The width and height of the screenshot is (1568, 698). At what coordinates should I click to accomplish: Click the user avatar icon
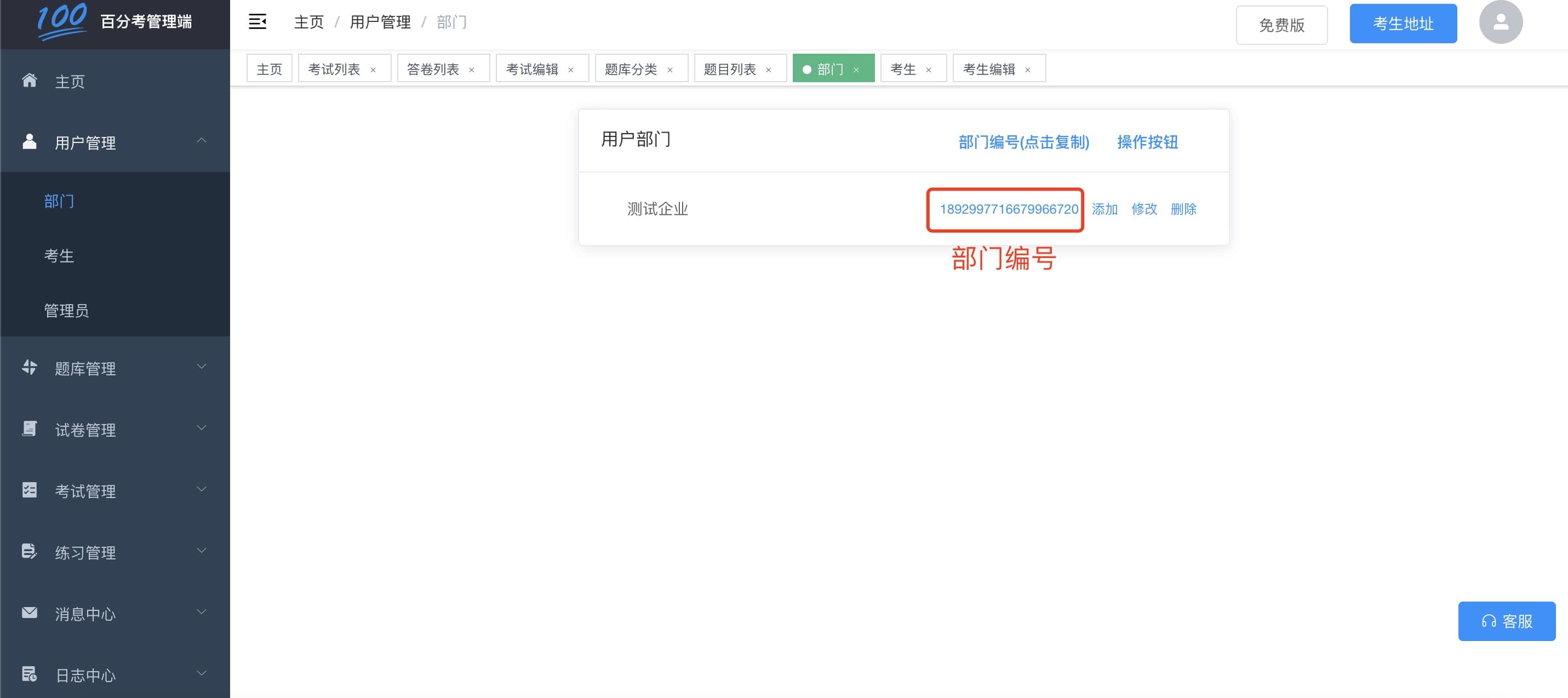click(x=1501, y=22)
